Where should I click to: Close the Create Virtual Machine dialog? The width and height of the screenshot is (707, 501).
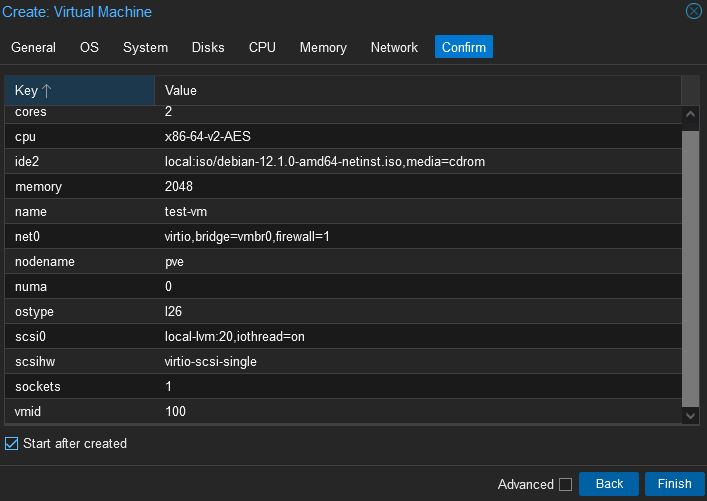[693, 12]
